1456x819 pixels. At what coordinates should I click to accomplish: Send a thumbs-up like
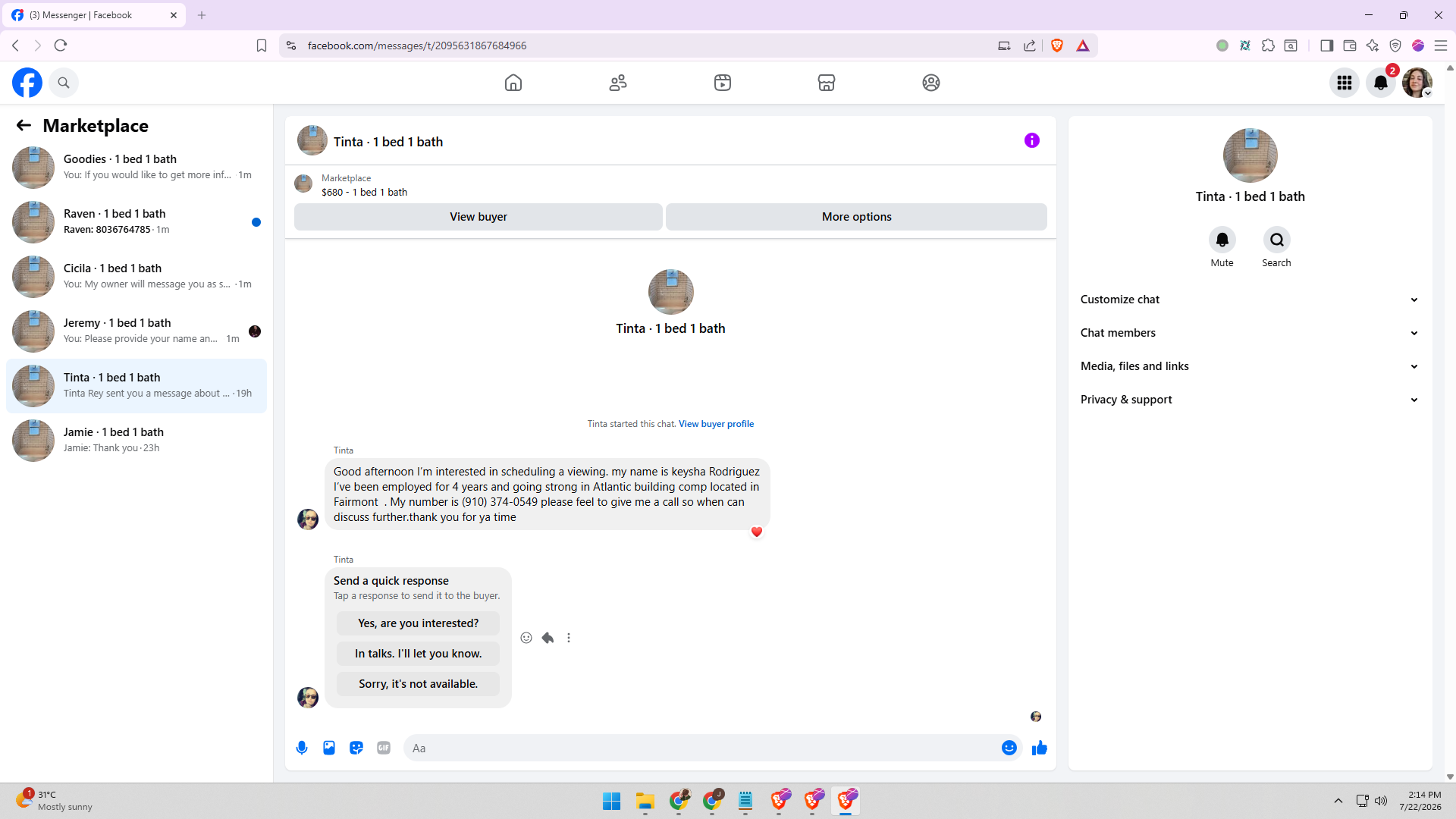click(x=1040, y=748)
